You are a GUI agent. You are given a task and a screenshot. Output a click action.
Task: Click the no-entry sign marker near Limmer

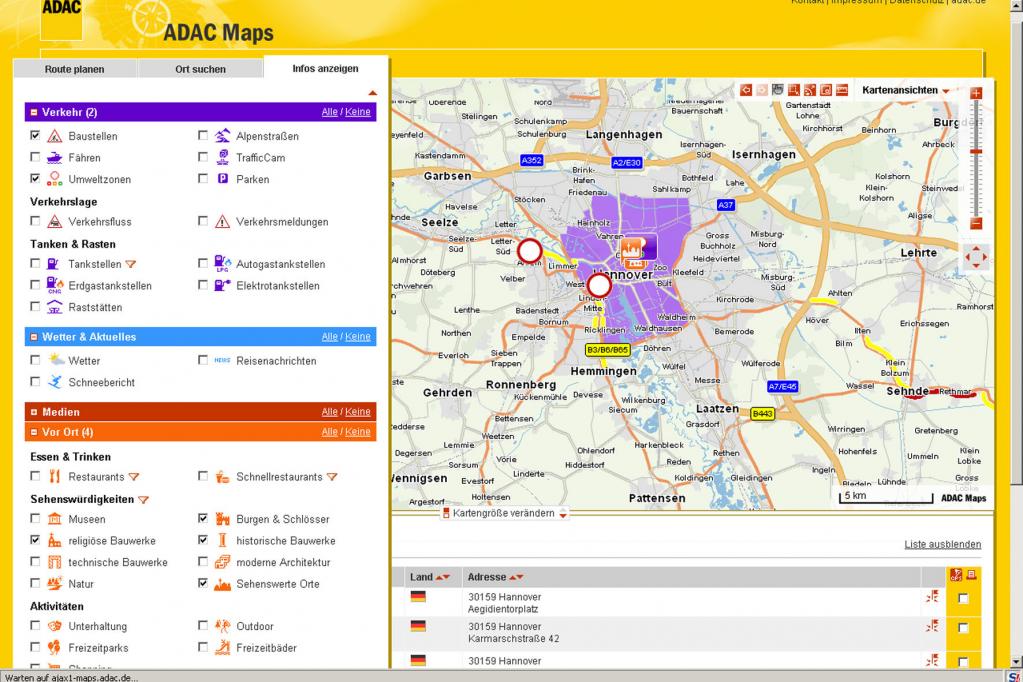tap(530, 251)
